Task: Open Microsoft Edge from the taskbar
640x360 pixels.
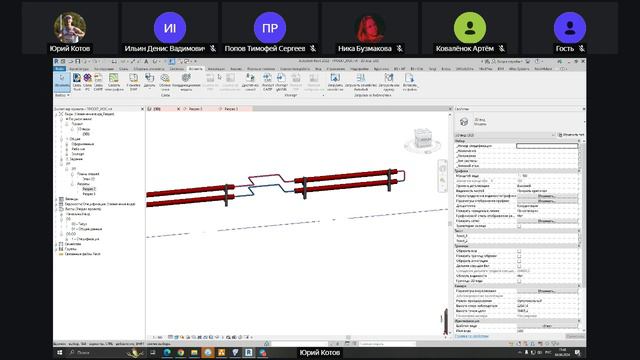Action: pyautogui.click(x=167, y=352)
